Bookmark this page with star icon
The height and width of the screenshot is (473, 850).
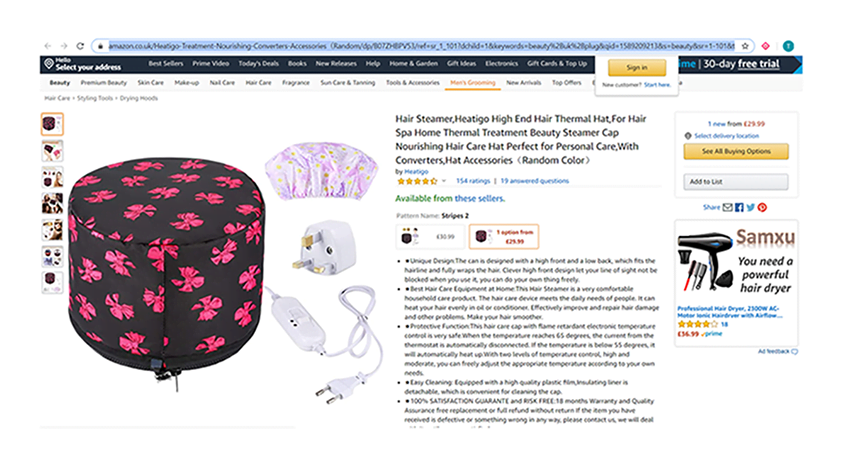point(745,46)
